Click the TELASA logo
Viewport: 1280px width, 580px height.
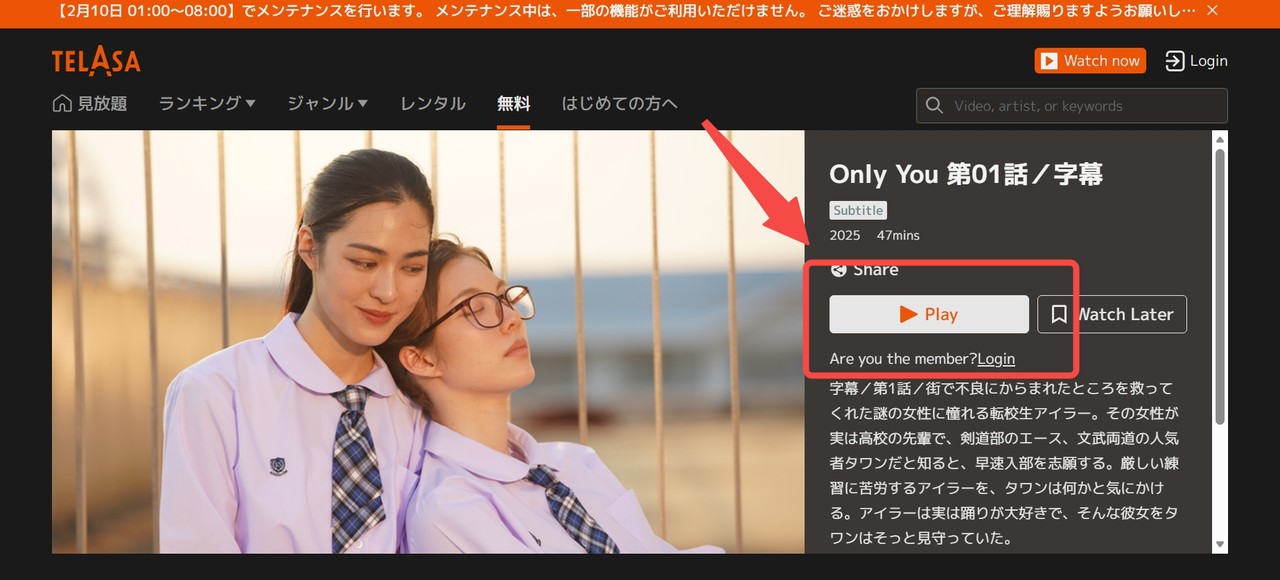tap(95, 60)
